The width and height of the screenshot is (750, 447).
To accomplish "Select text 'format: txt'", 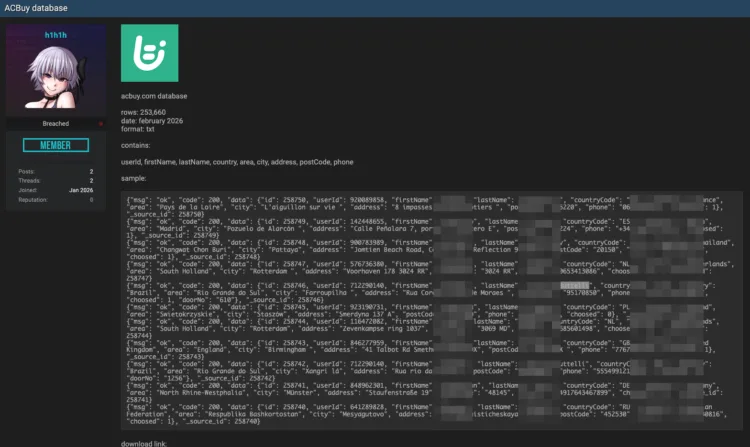I will 137,129.
